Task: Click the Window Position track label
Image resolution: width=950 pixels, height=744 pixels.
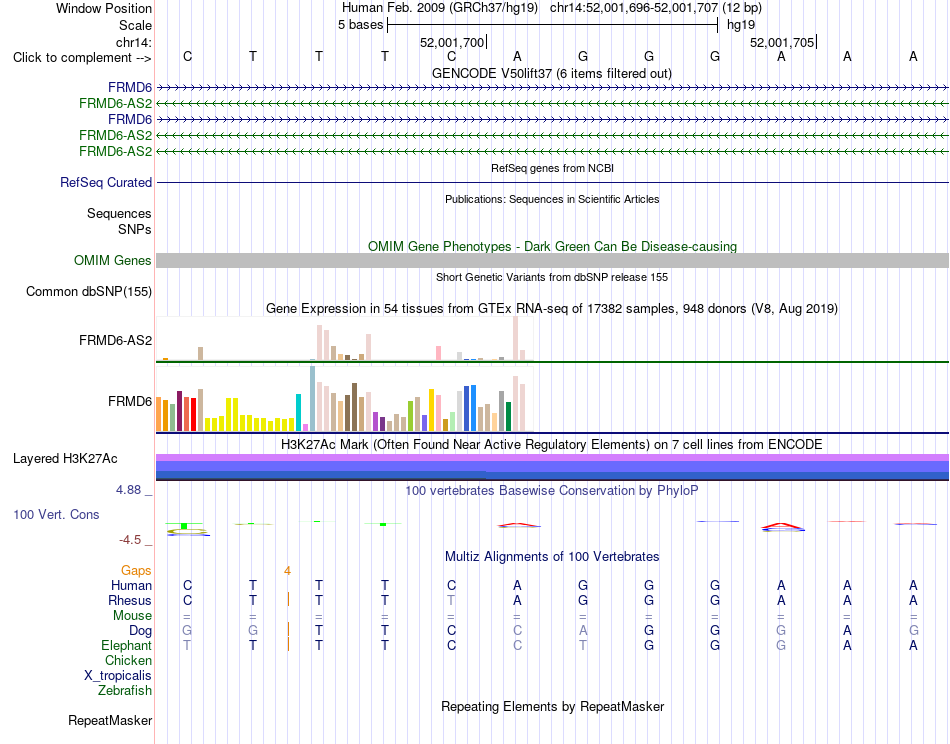Action: pyautogui.click(x=104, y=8)
